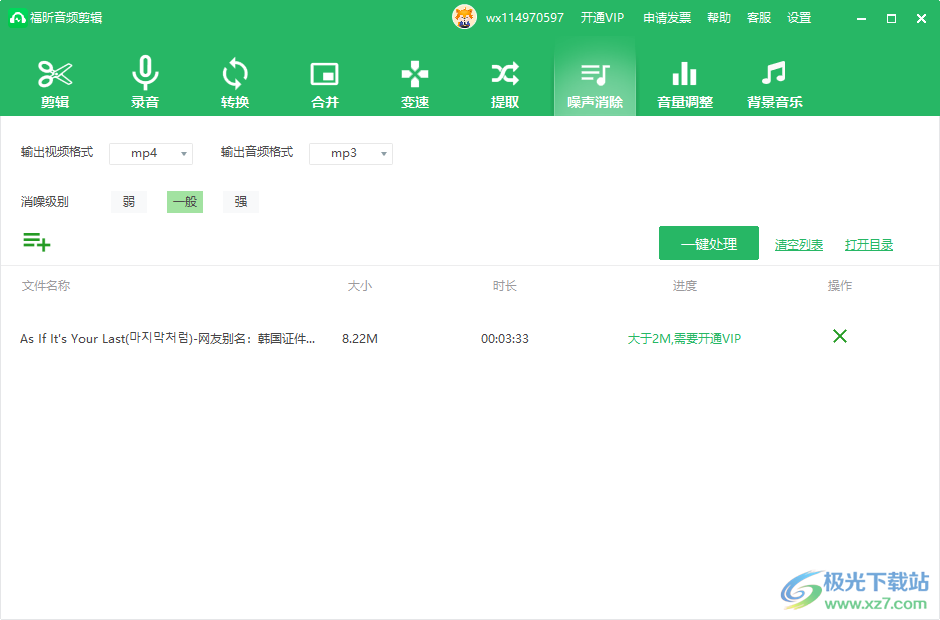Open the 帮助 help menu
The width and height of the screenshot is (940, 620).
[x=719, y=18]
